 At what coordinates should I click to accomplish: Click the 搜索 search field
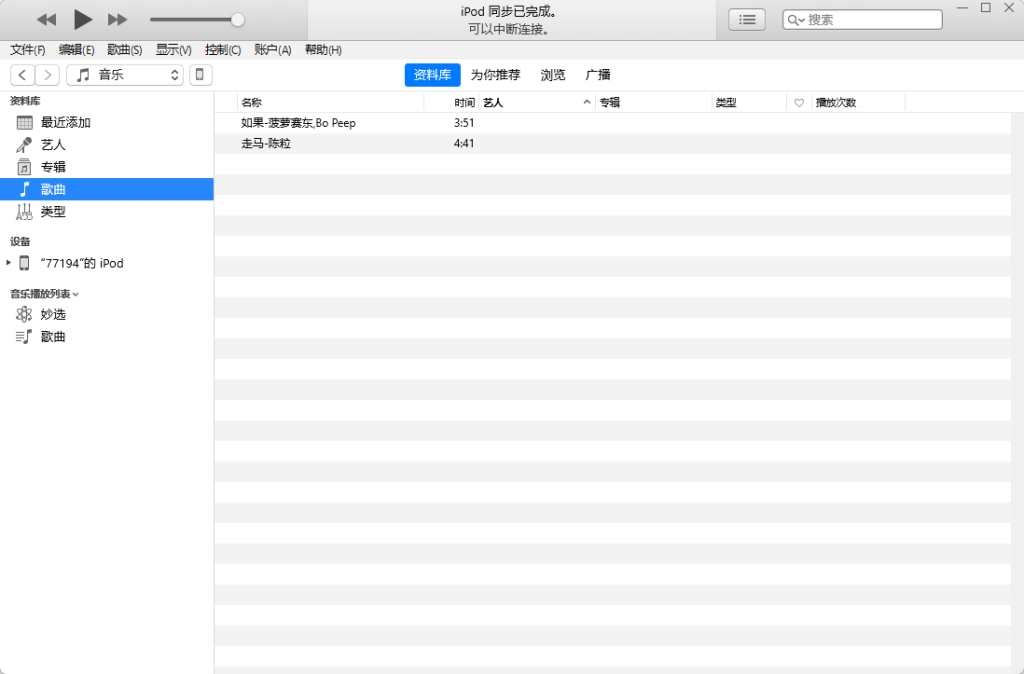[x=870, y=19]
